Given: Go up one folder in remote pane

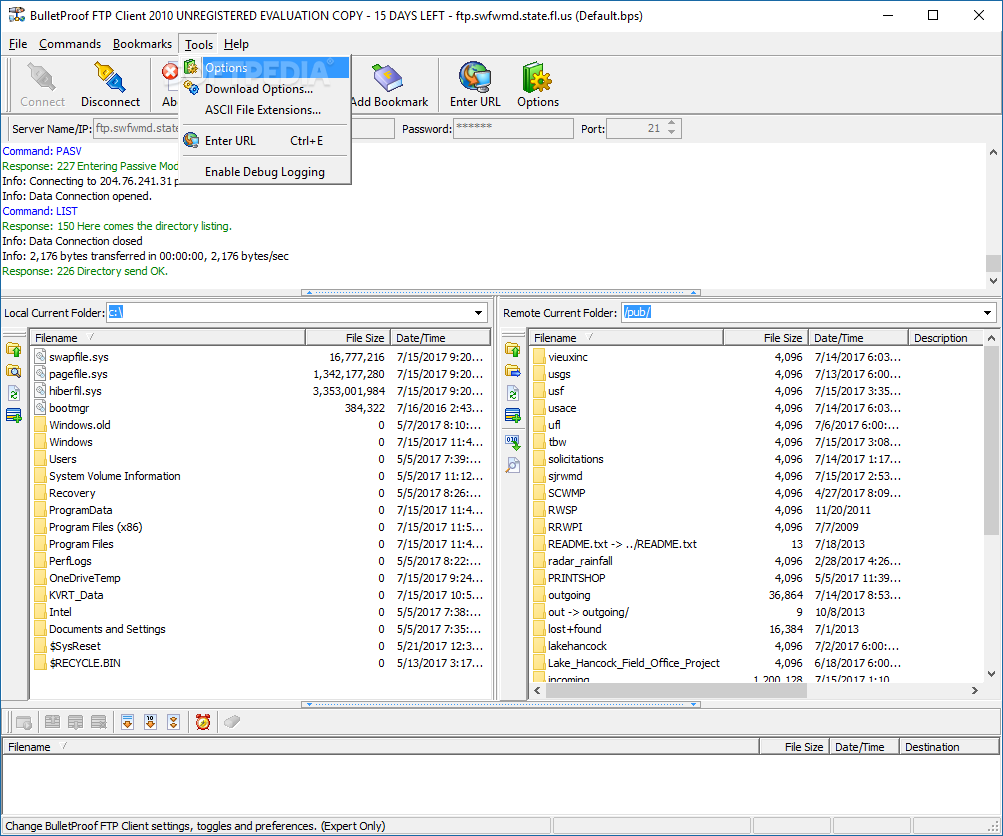Looking at the screenshot, I should (512, 350).
